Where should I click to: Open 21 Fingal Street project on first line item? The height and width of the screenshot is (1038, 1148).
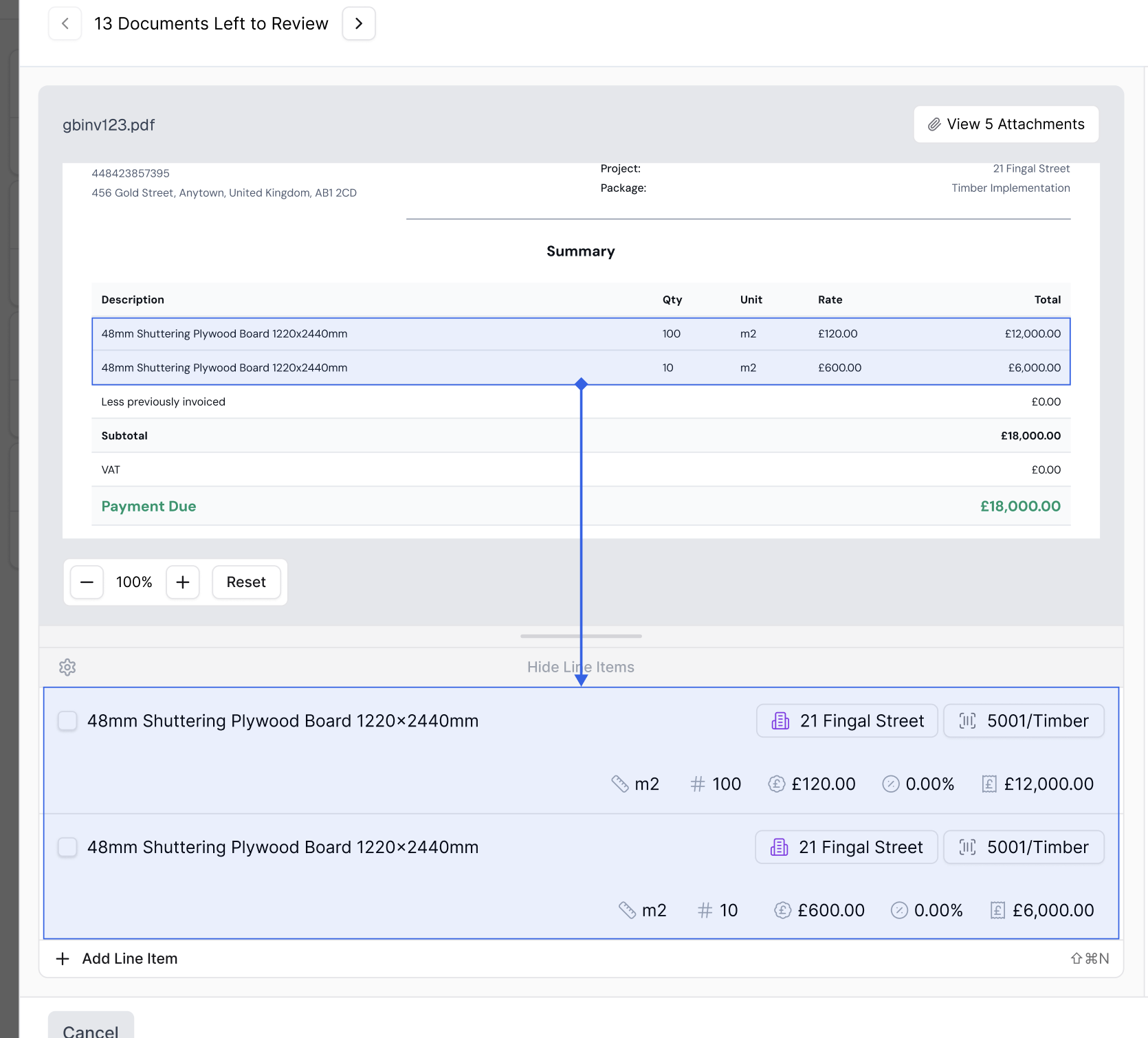point(847,721)
